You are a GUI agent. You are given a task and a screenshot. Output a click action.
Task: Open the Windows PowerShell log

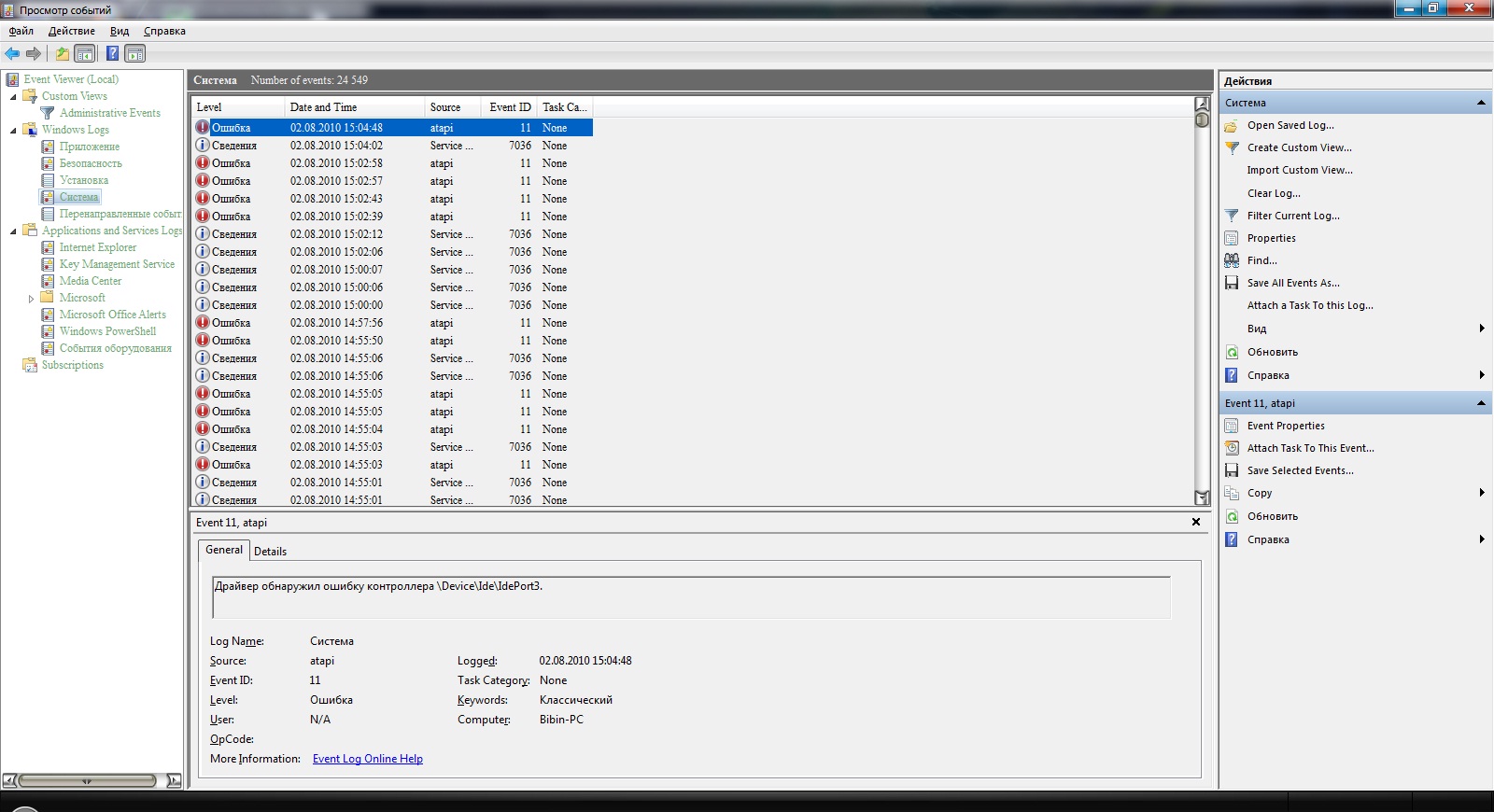[107, 331]
